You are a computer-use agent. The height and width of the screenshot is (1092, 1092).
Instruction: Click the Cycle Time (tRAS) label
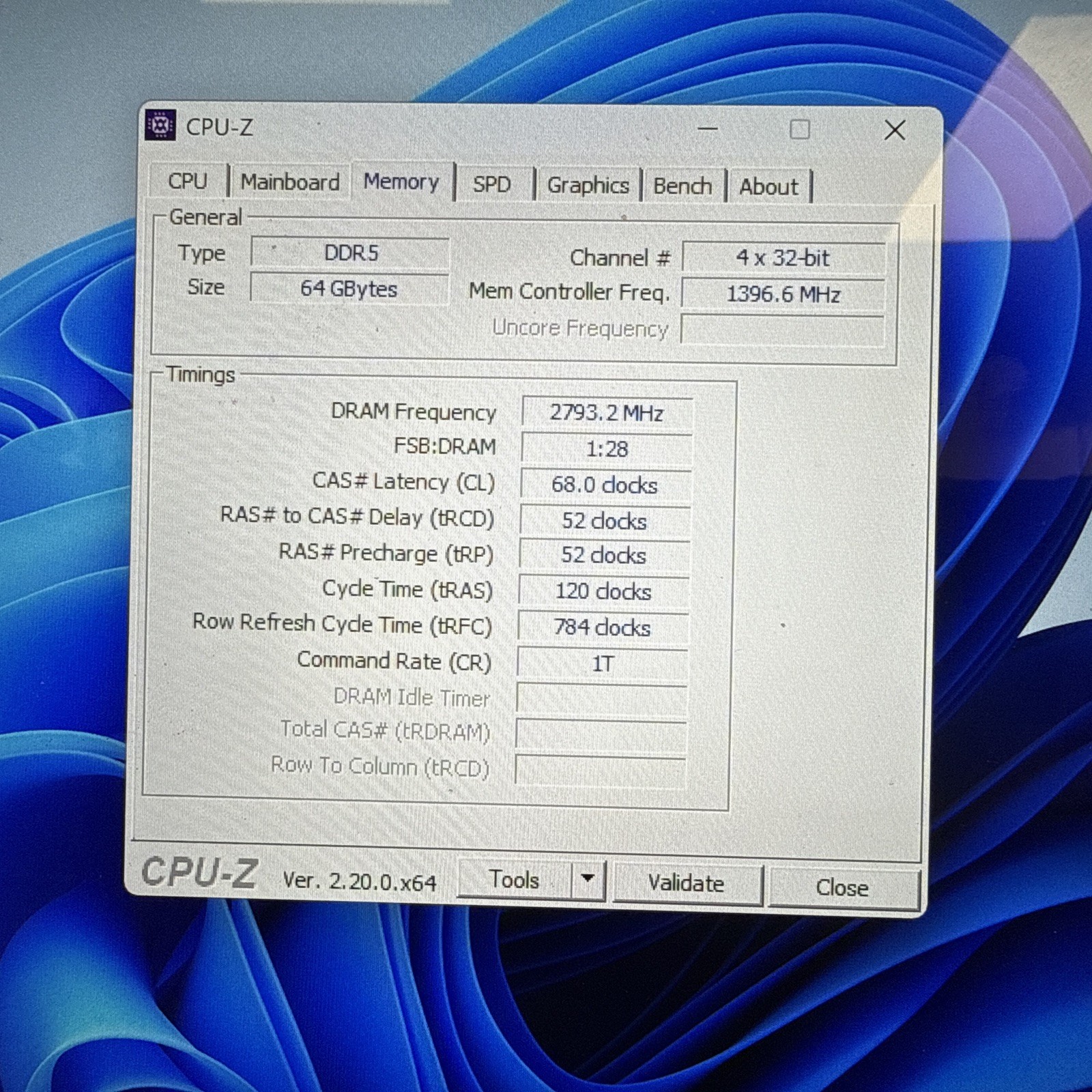407,589
